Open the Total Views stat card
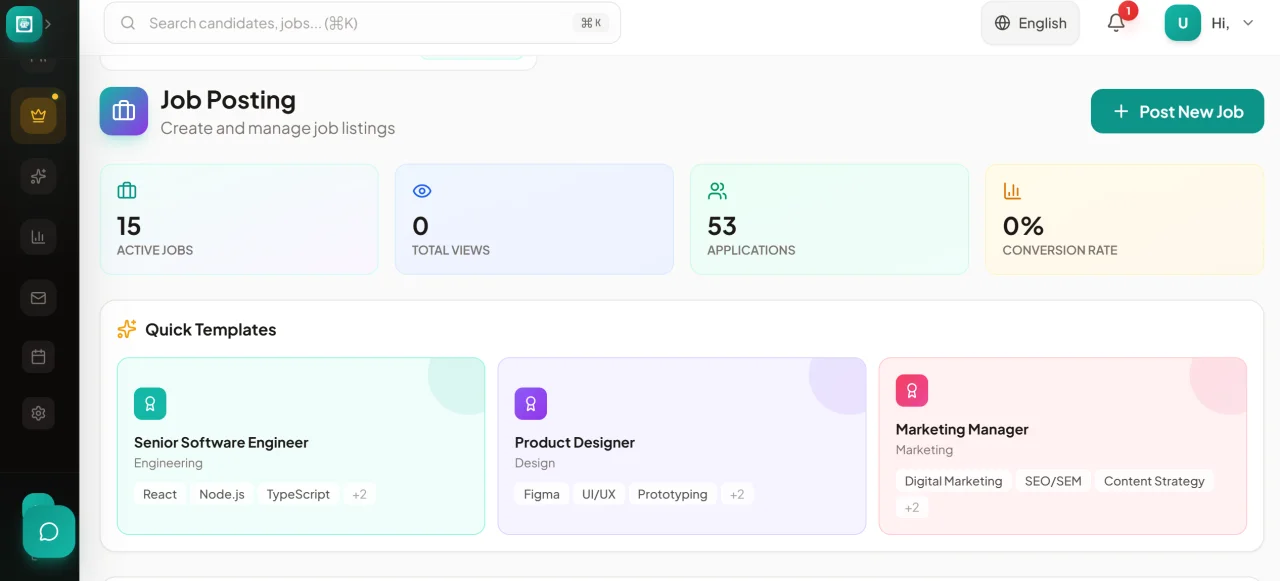Viewport: 1280px width, 581px height. (534, 219)
